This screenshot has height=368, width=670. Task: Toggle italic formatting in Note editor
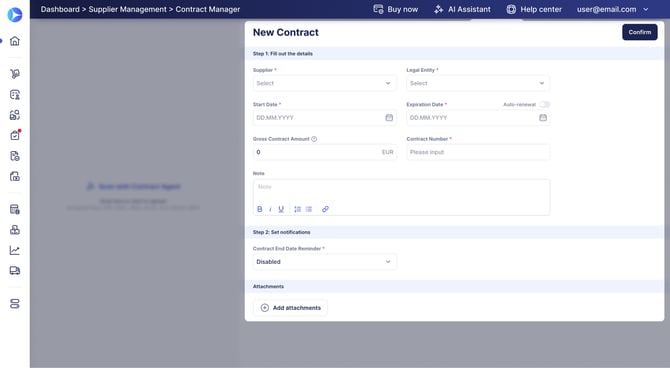(x=270, y=209)
